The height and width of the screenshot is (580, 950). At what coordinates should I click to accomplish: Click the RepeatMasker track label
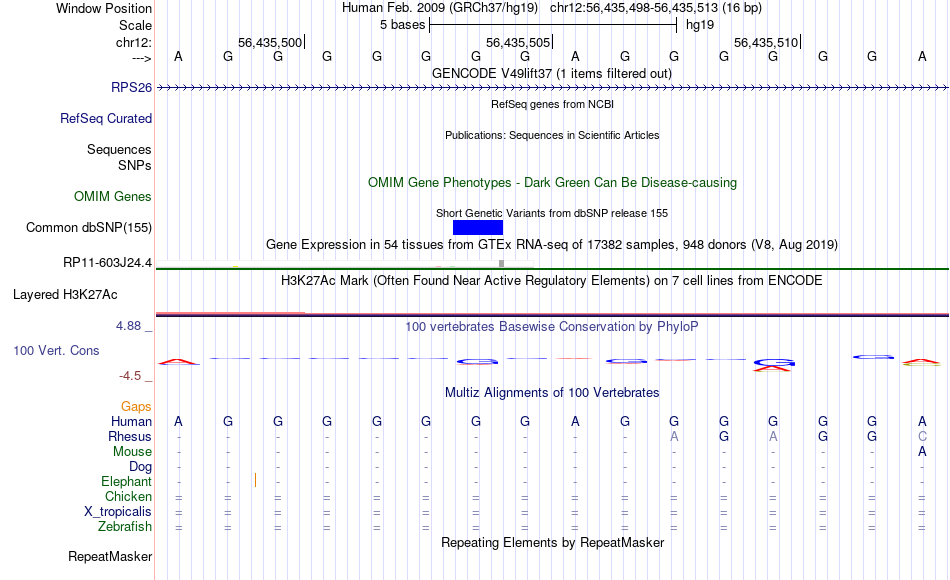110,556
